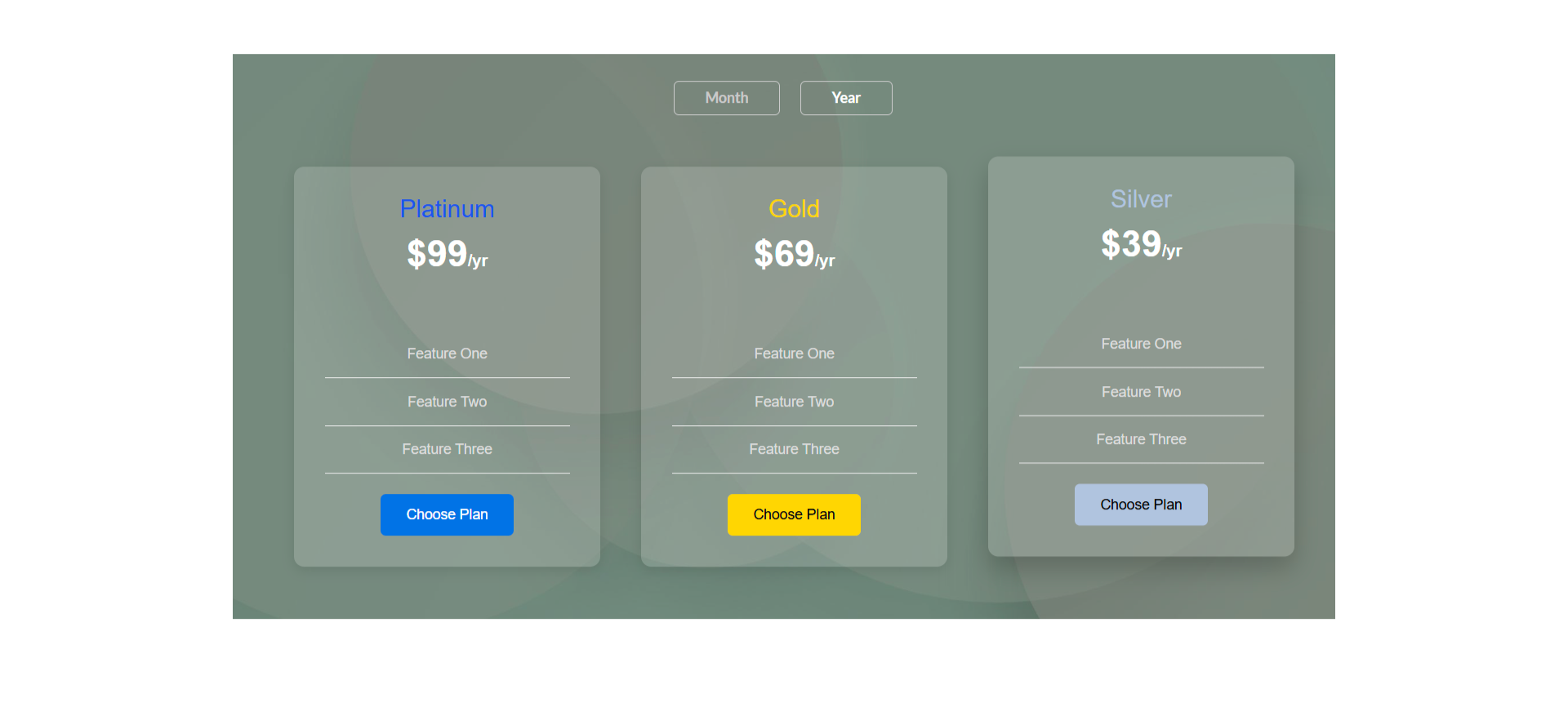Click Feature Two under Silver
This screenshot has width=1568, height=707.
1141,392
